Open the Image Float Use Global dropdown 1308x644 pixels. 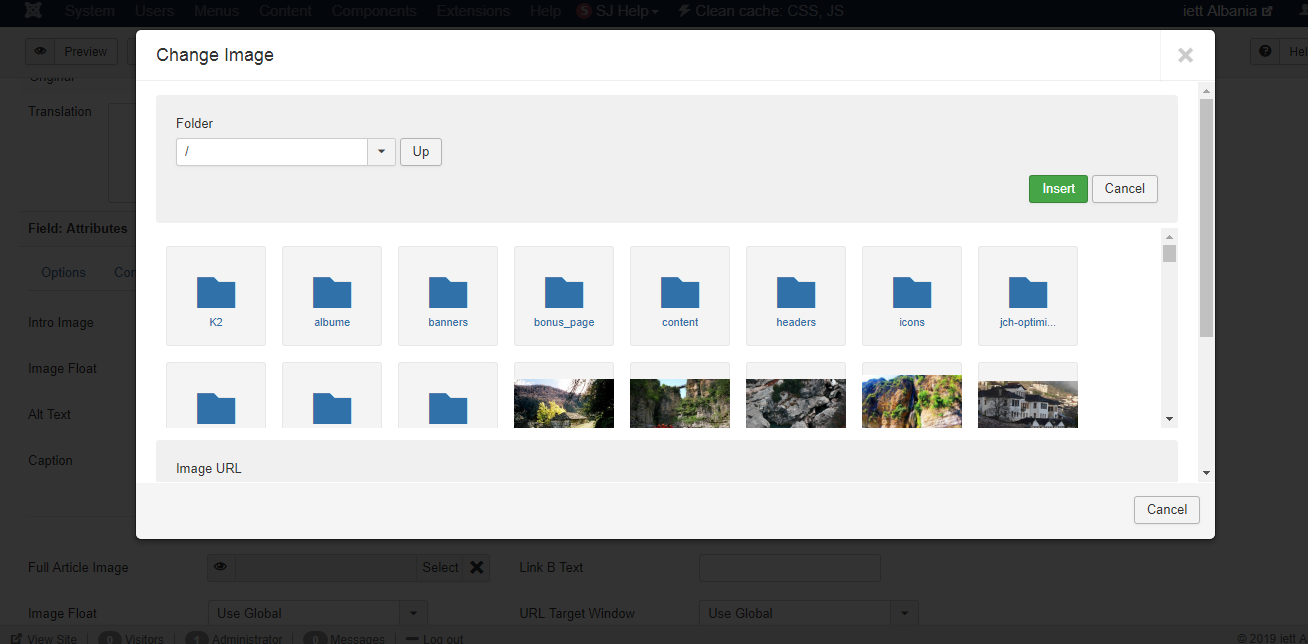[x=317, y=613]
